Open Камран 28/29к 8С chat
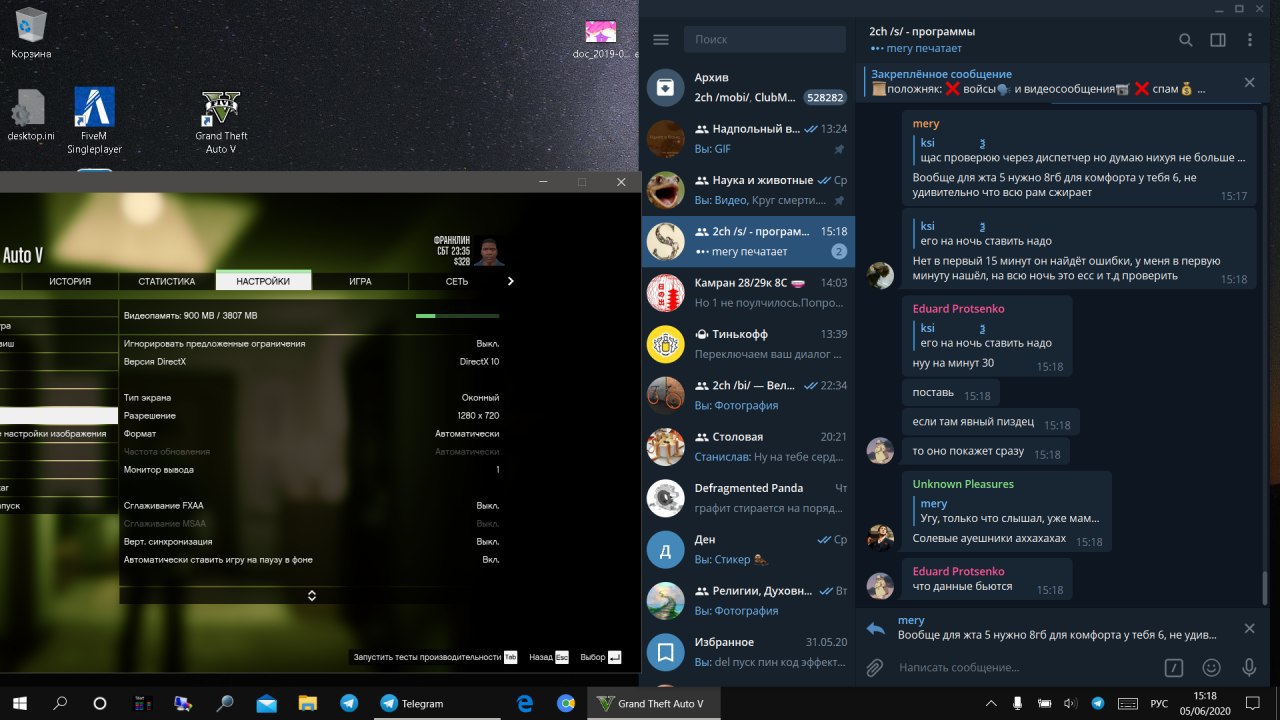 pos(748,292)
